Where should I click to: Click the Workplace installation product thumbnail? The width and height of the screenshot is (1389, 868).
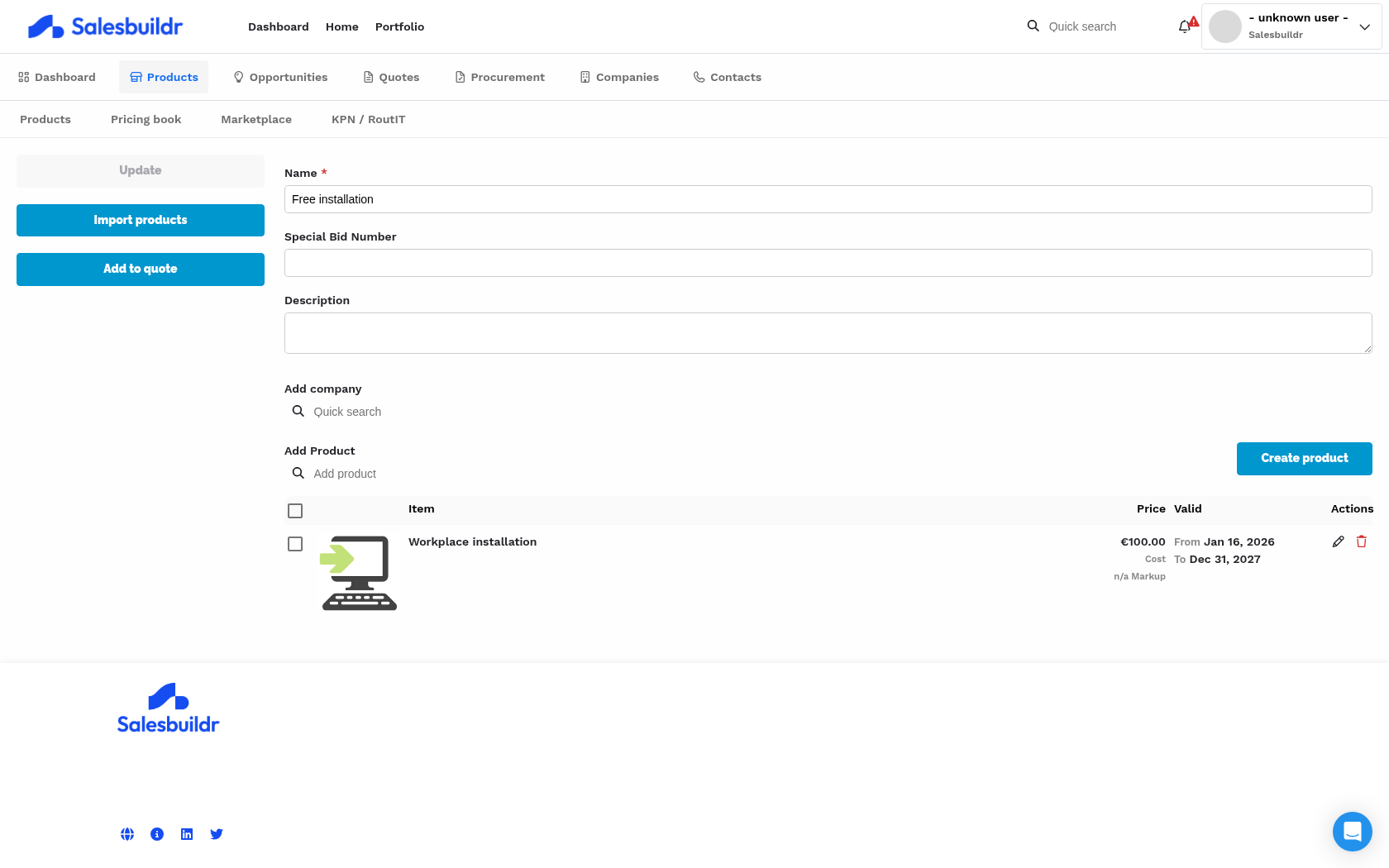[x=359, y=573]
